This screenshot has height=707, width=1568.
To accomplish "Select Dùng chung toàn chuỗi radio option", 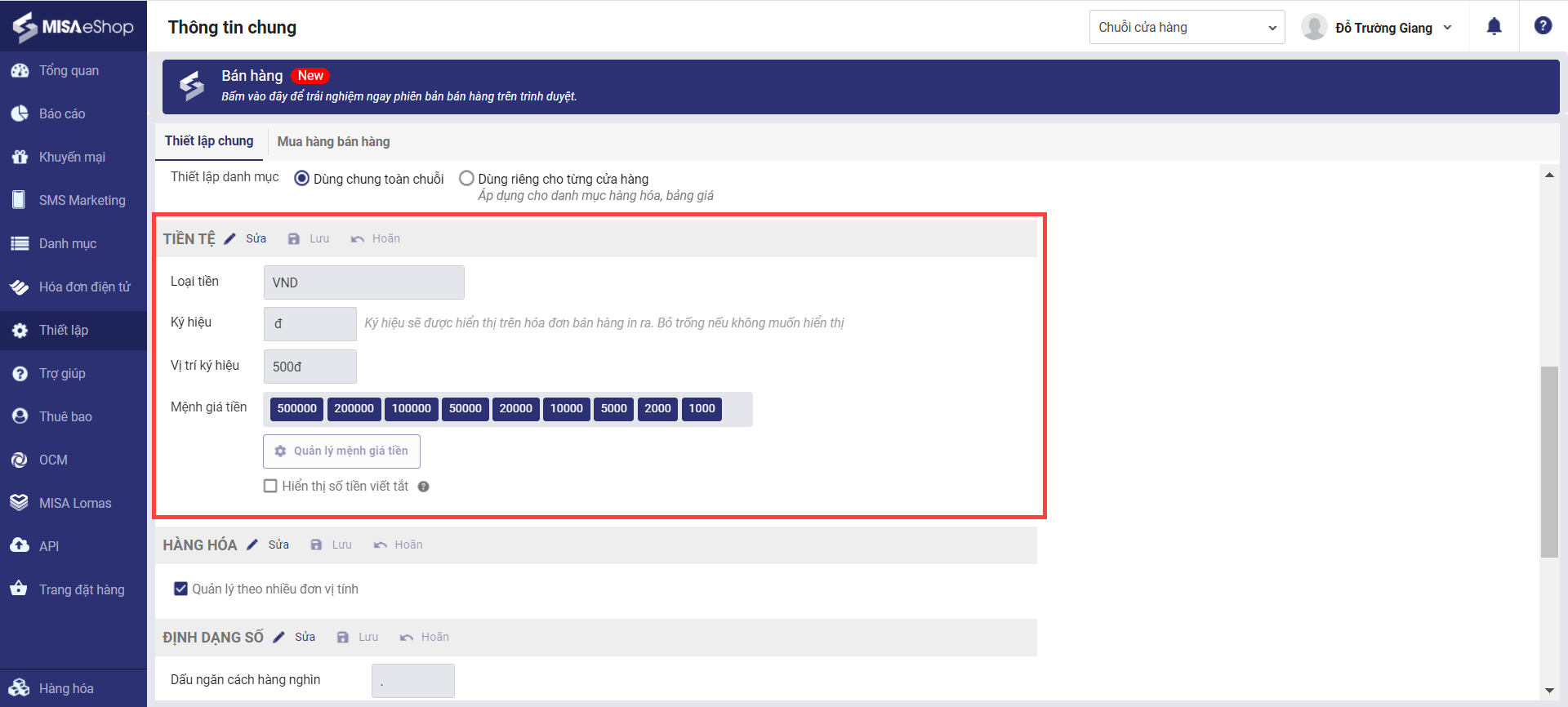I will click(302, 178).
